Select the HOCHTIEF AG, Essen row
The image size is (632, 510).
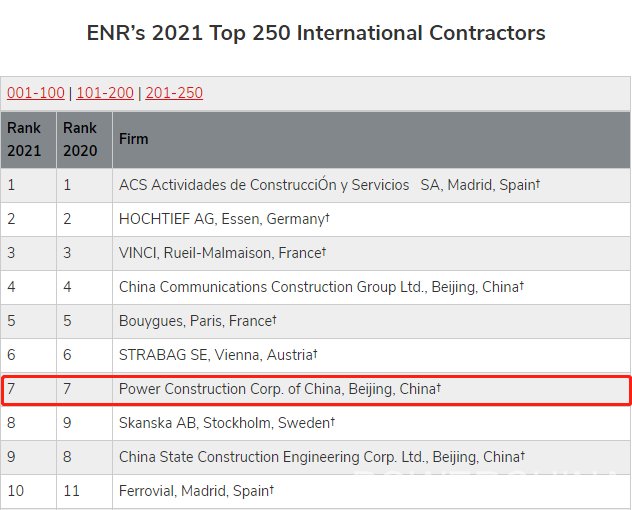316,219
